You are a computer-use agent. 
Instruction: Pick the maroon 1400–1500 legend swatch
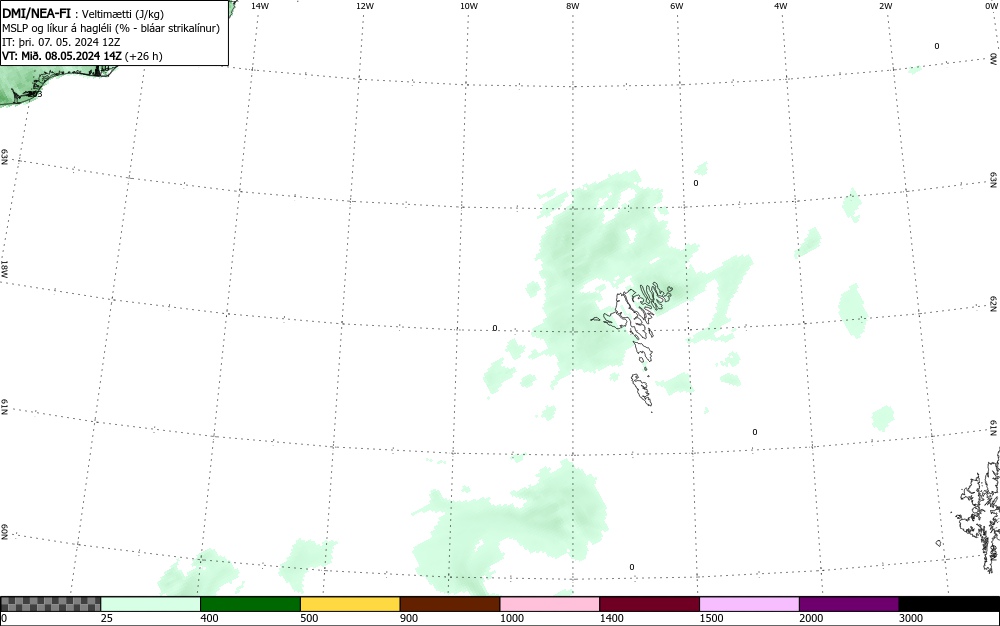point(649,604)
